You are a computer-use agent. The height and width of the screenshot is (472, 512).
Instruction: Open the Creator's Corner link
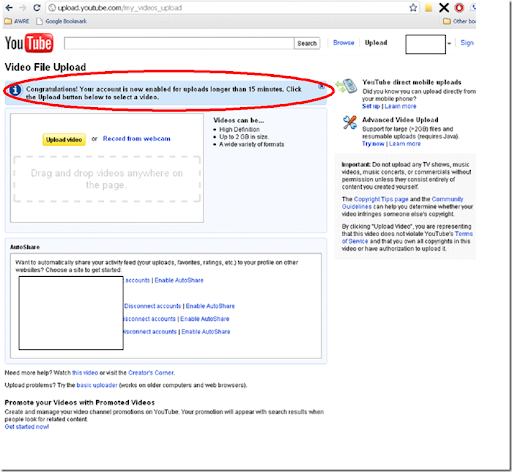[x=151, y=373]
